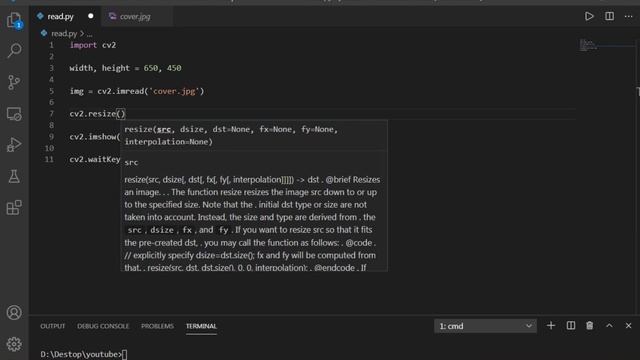Image resolution: width=640 pixels, height=360 pixels.
Task: Click the terminal prompt D:\Destop\youtube>
Action: point(81,354)
